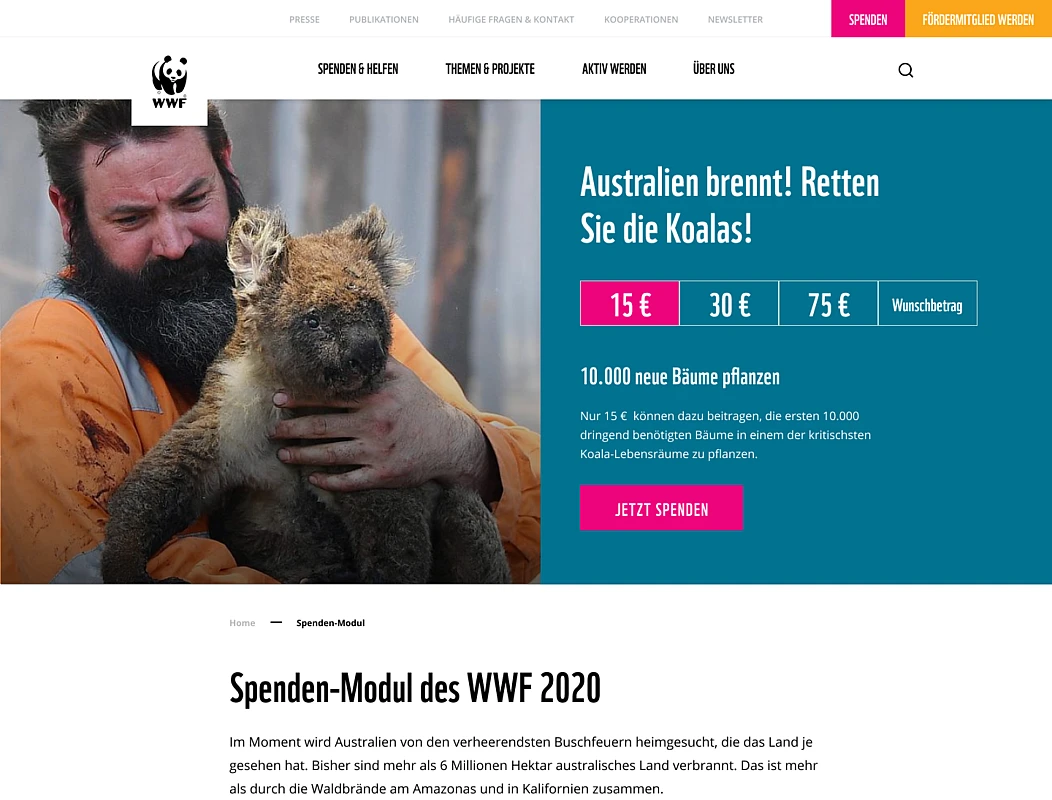
Task: Click the Jetzt Spenden button
Action: point(662,508)
